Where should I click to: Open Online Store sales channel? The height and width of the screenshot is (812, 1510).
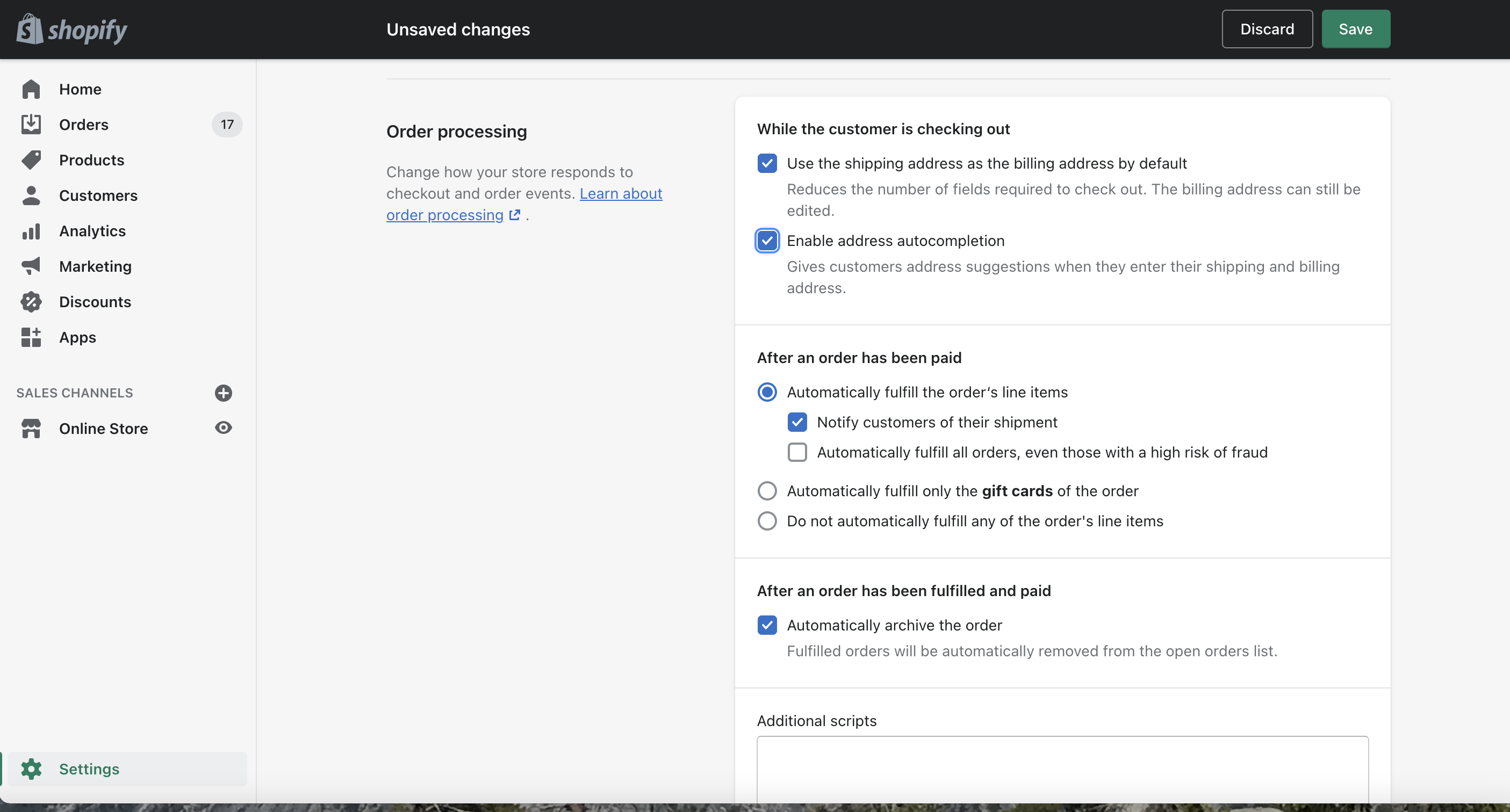point(103,428)
